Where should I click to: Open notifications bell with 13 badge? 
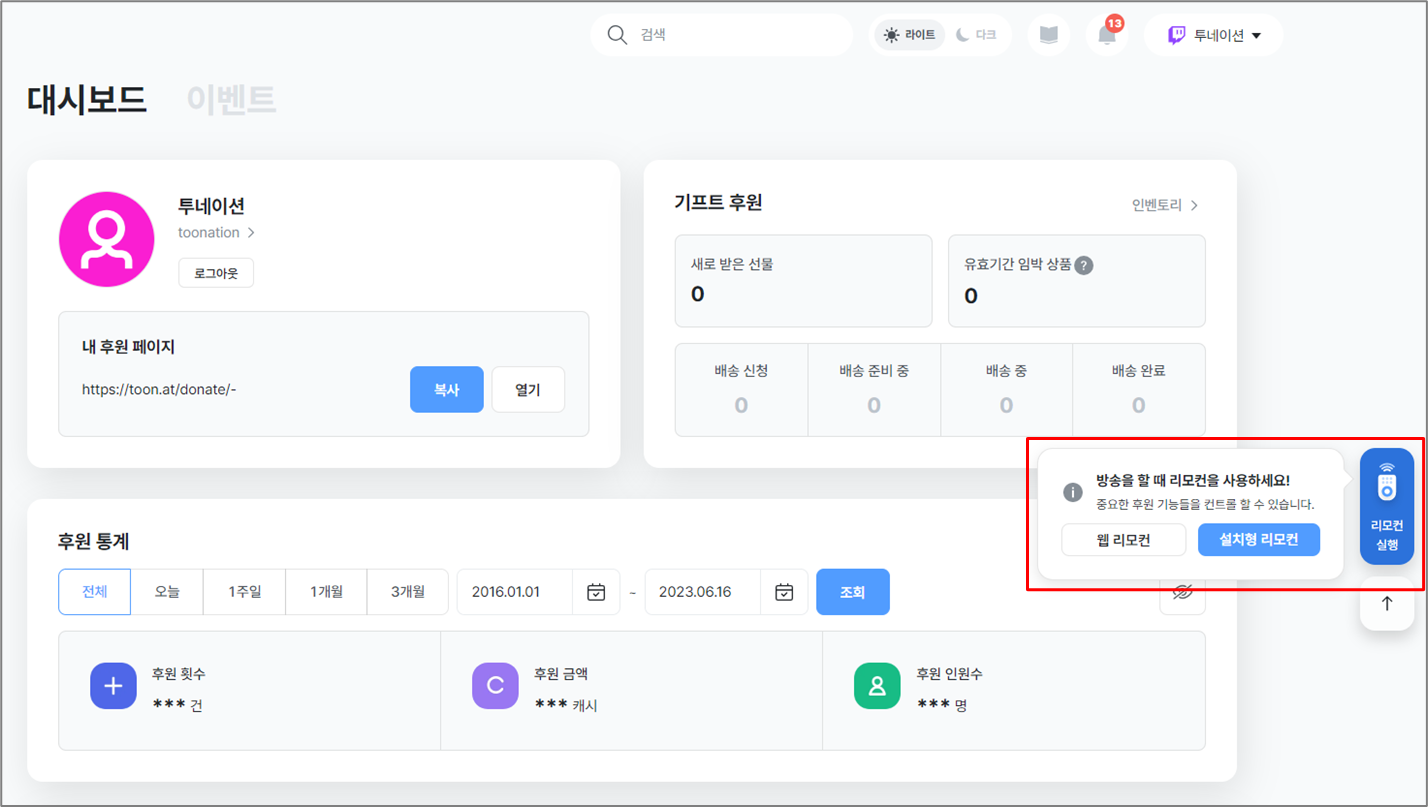pyautogui.click(x=1106, y=35)
